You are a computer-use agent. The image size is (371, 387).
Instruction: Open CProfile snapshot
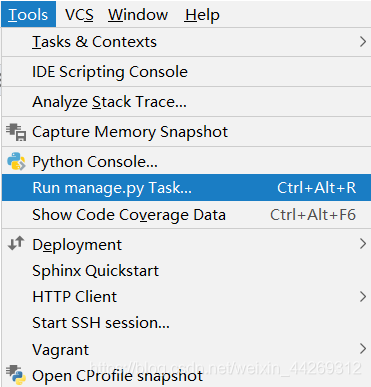pyautogui.click(x=186, y=375)
